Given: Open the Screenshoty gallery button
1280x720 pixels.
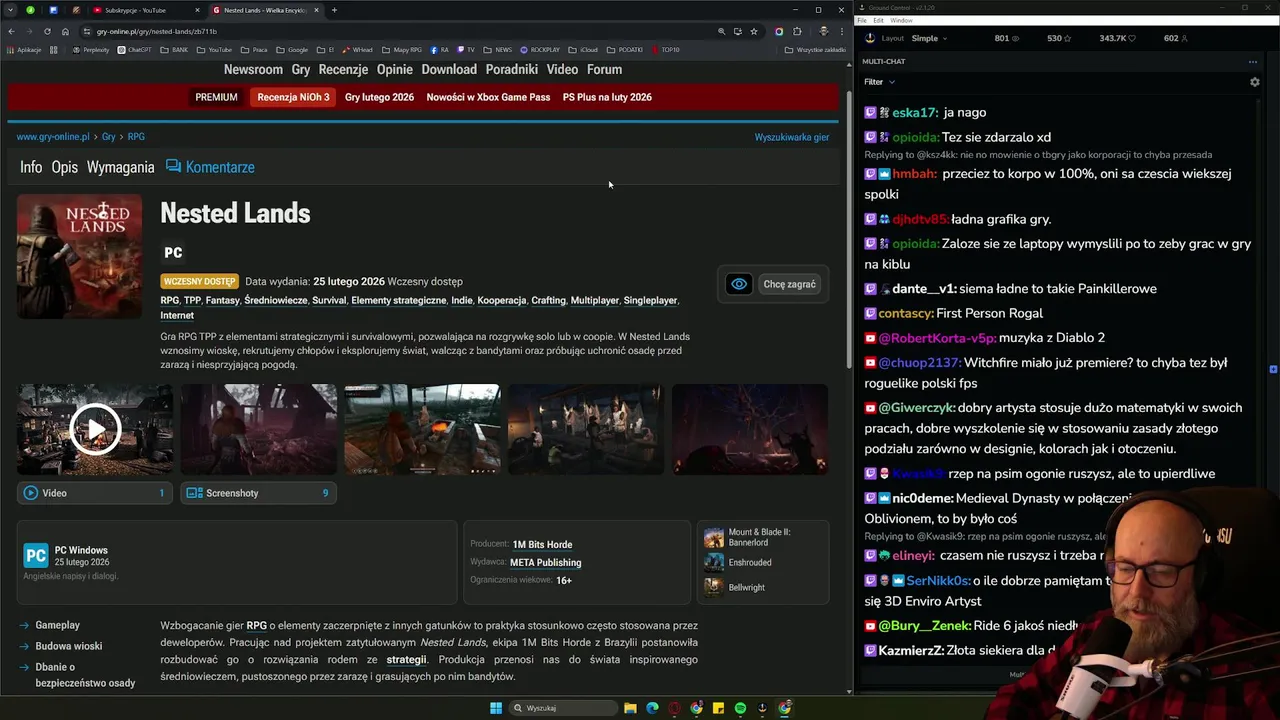Looking at the screenshot, I should [x=258, y=493].
